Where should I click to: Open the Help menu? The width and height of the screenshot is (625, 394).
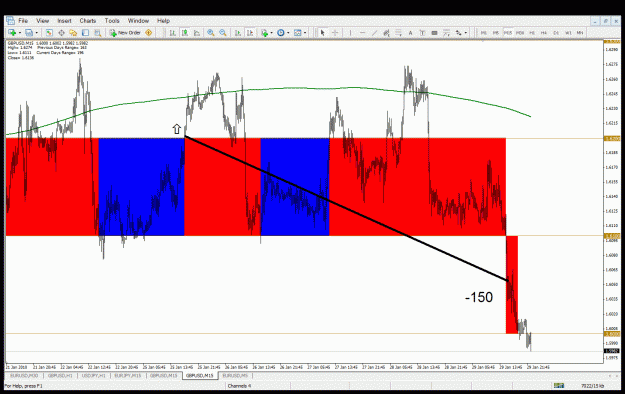tap(163, 21)
